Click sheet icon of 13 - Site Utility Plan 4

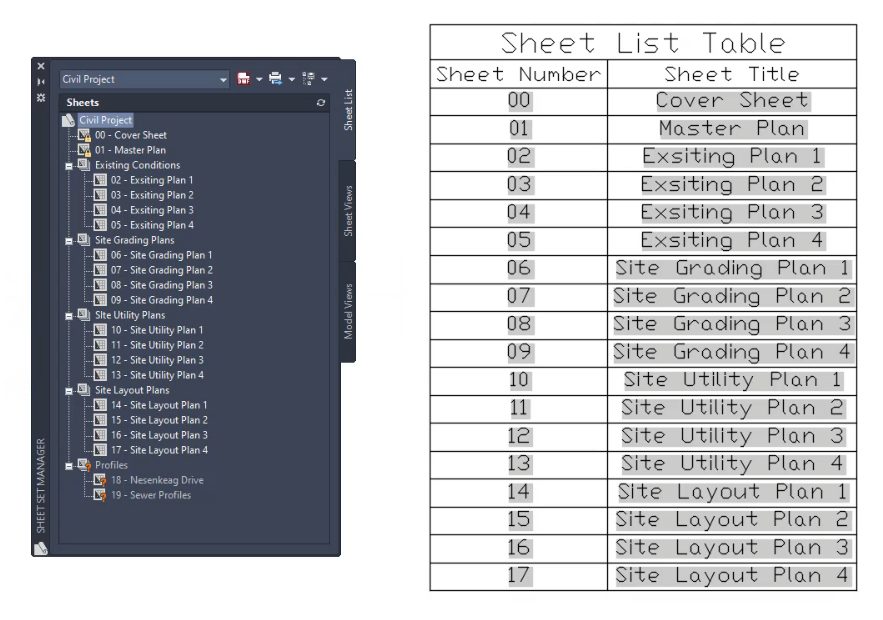100,375
